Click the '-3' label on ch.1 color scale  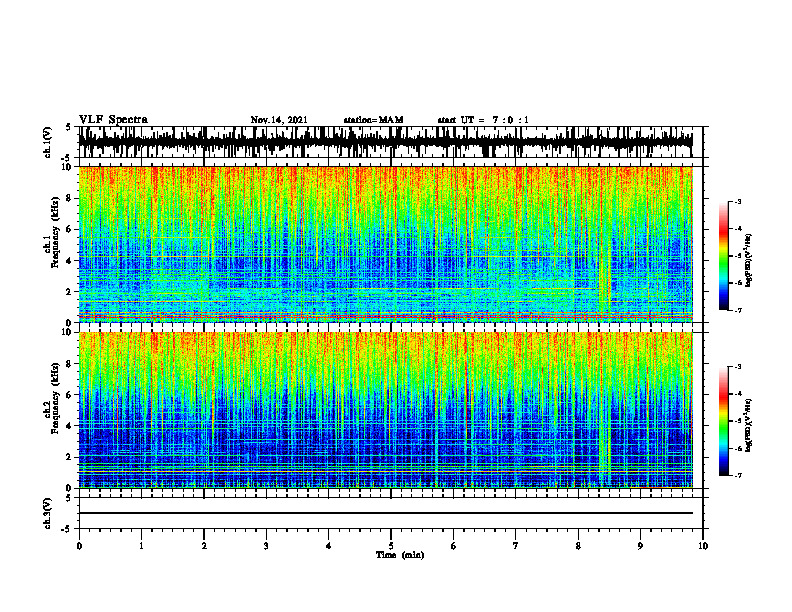coord(737,202)
